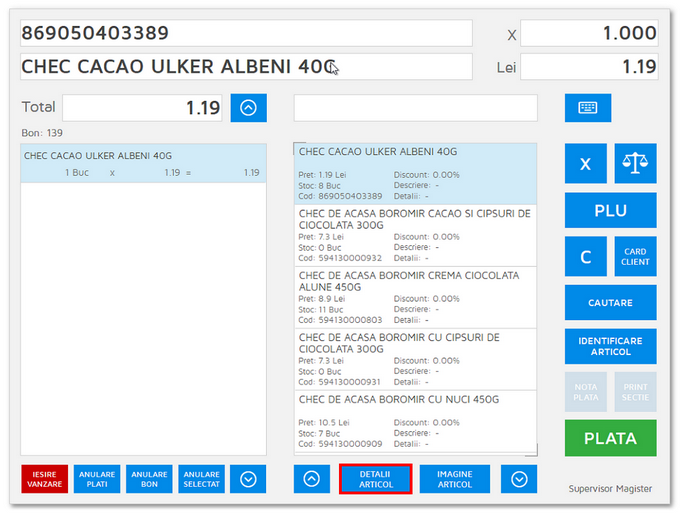
Task: Click the barcode field 869050403389
Action: coord(246,33)
